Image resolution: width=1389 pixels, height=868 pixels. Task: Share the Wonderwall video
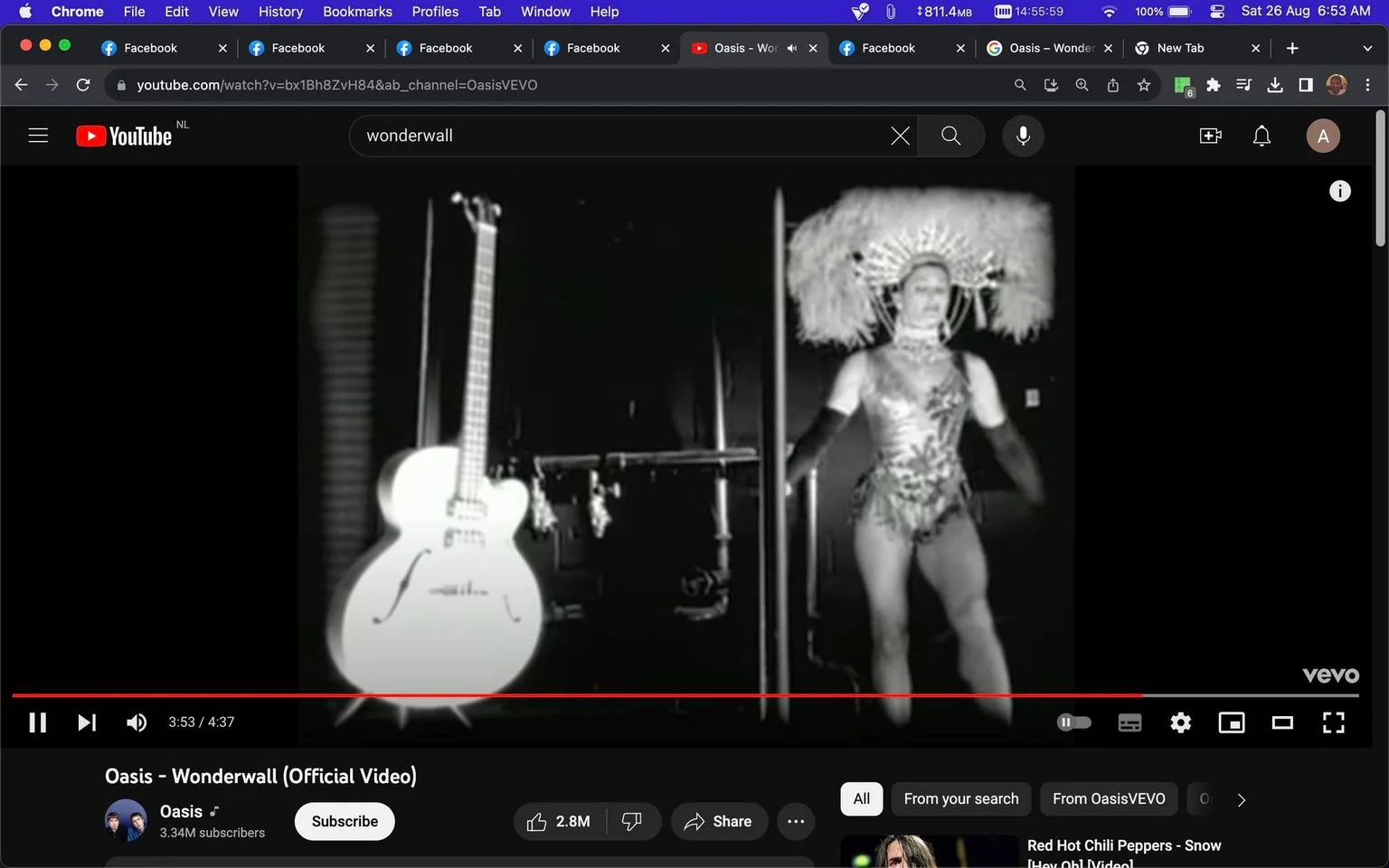pyautogui.click(x=719, y=821)
